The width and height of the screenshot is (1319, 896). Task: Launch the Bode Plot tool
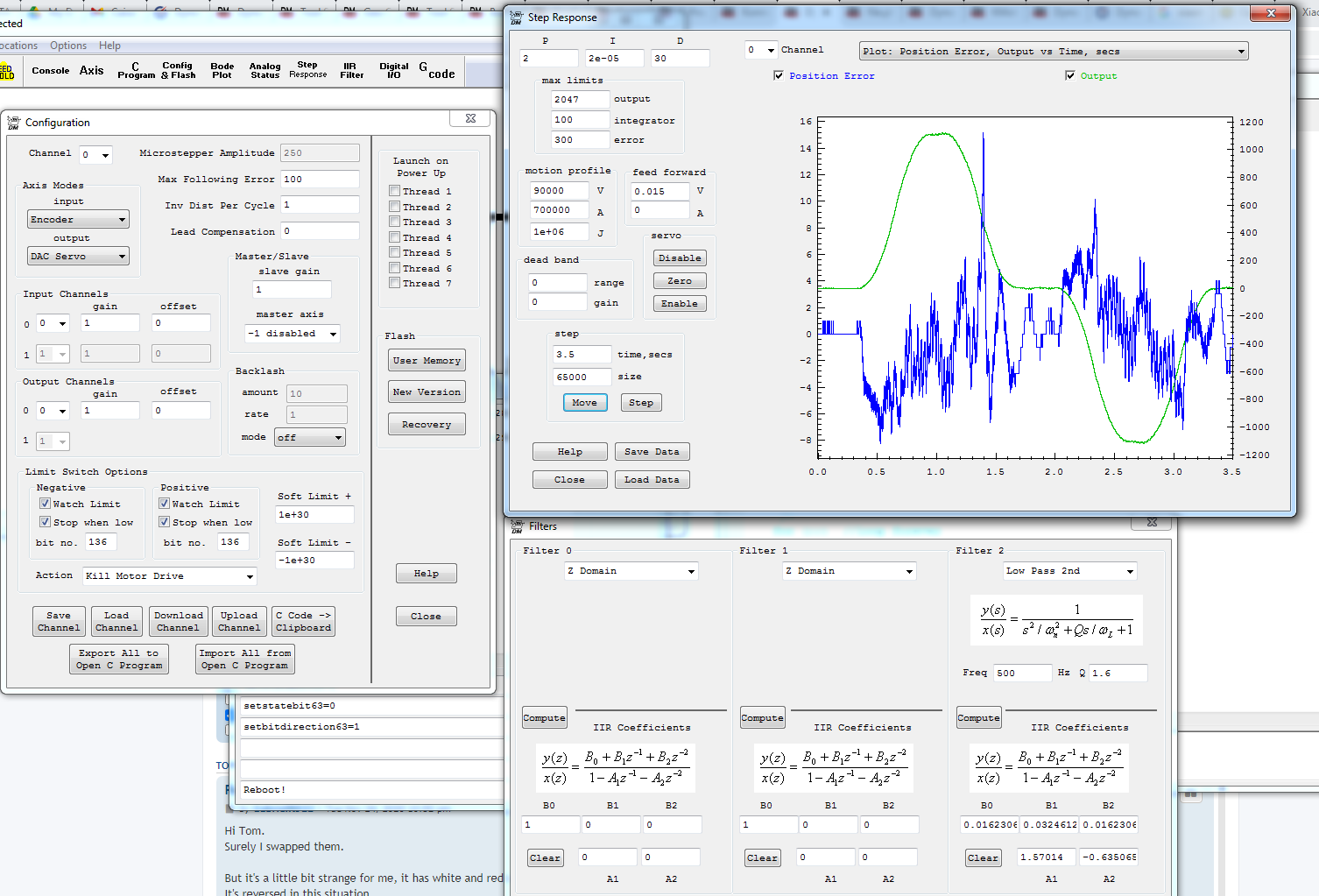point(222,71)
